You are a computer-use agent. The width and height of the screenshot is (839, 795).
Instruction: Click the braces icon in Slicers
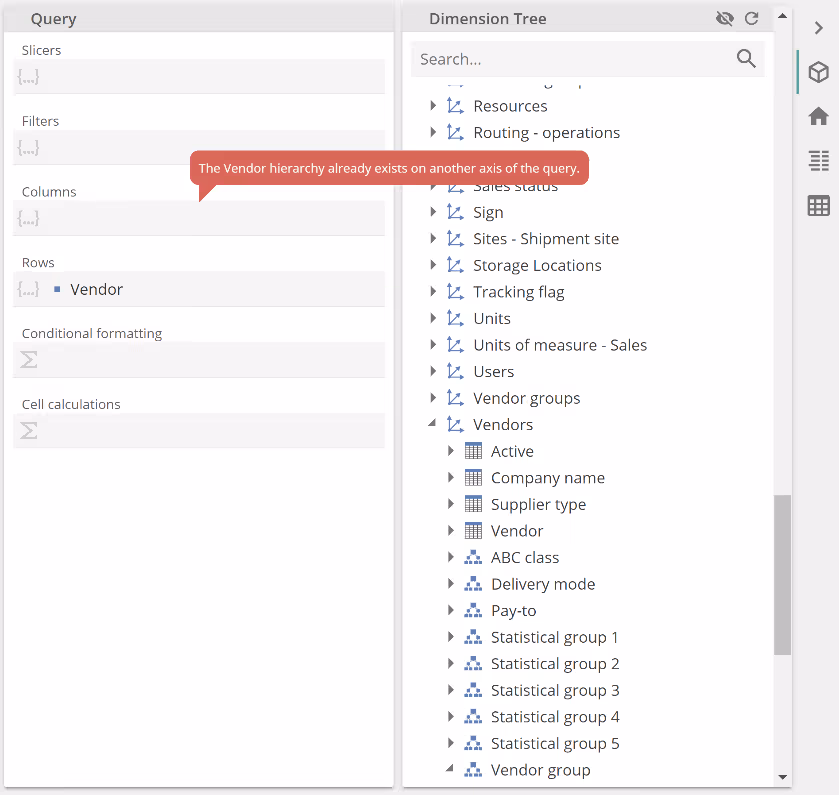[29, 76]
